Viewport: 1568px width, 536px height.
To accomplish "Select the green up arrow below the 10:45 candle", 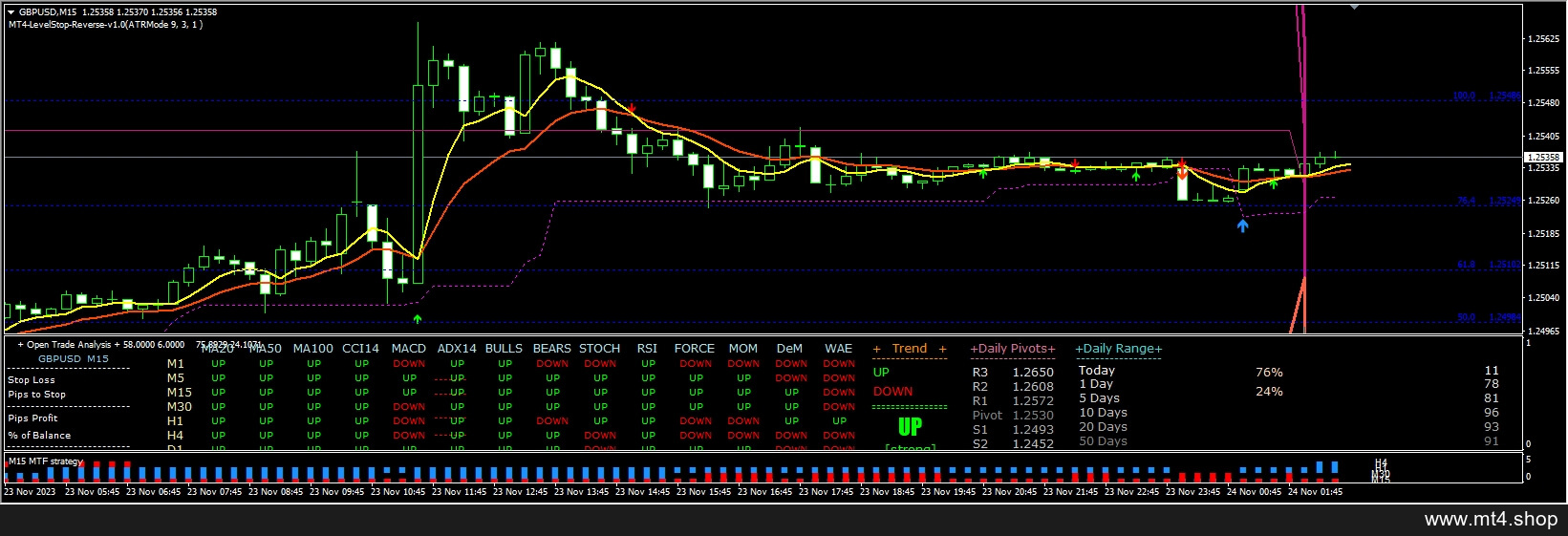I will click(417, 318).
